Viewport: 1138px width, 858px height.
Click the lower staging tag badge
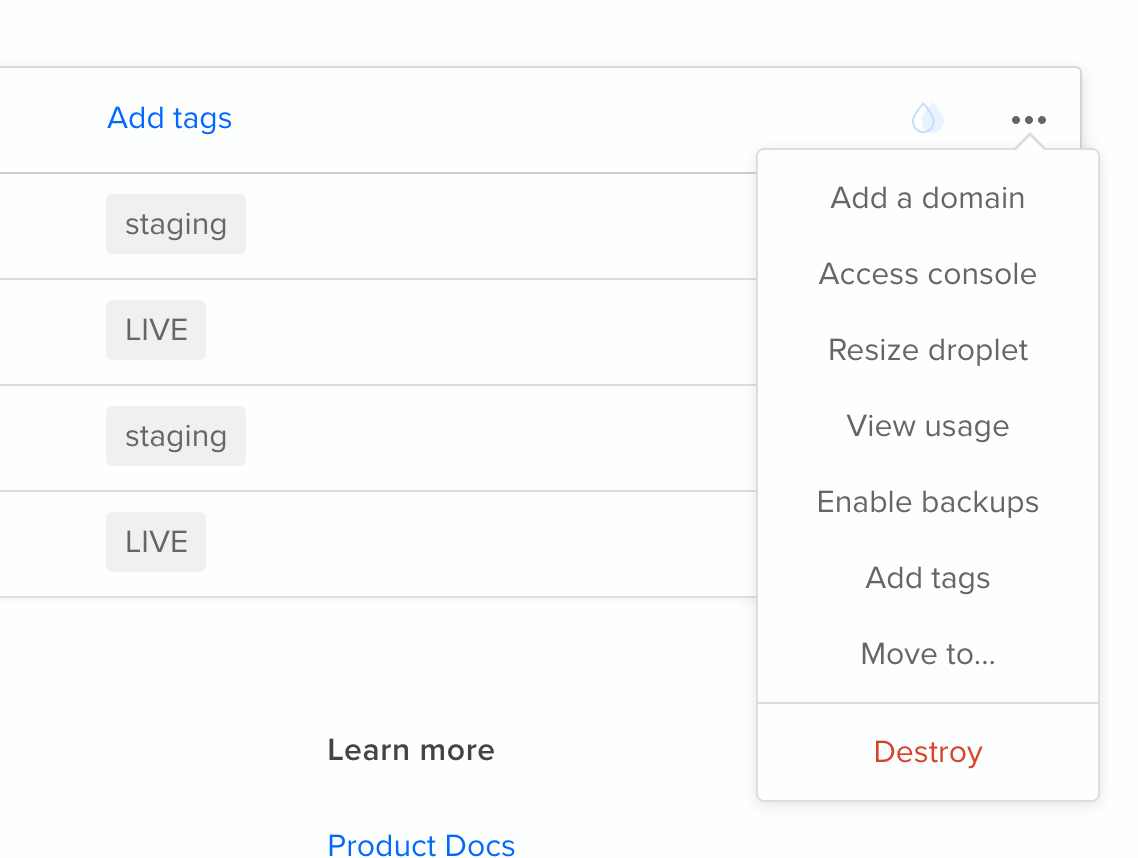(x=175, y=436)
